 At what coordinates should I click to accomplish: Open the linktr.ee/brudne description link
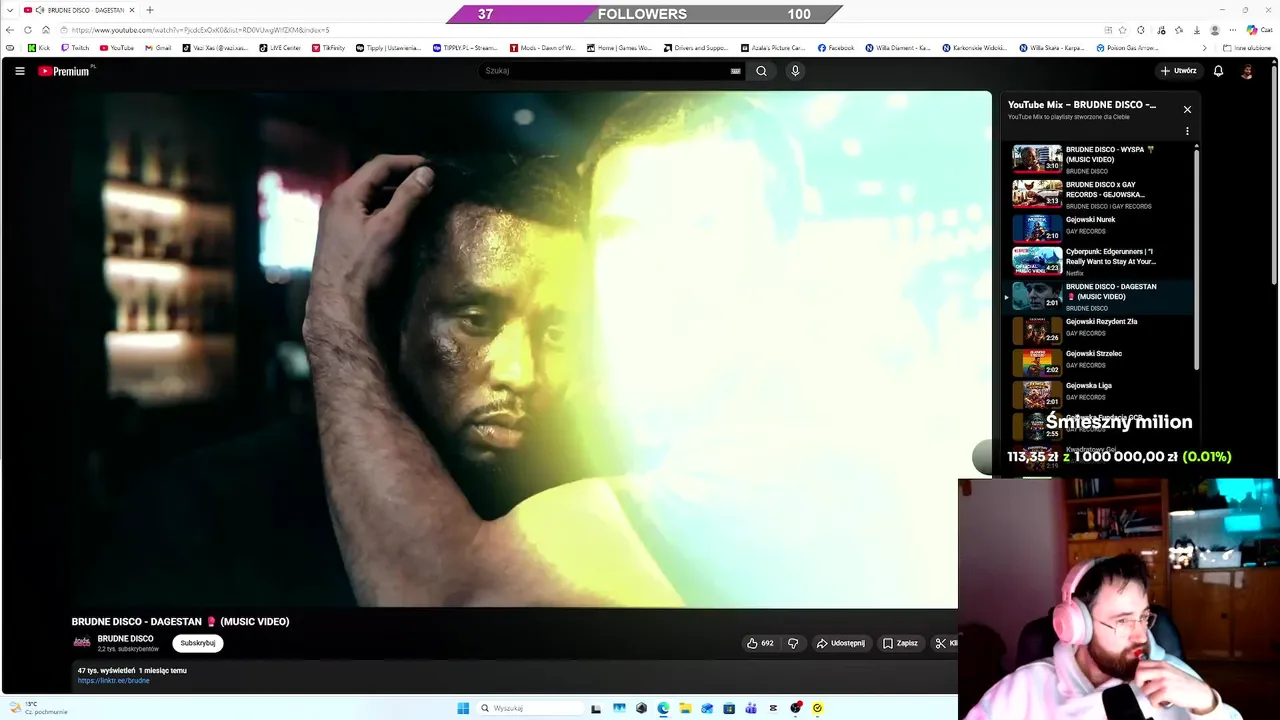113,681
